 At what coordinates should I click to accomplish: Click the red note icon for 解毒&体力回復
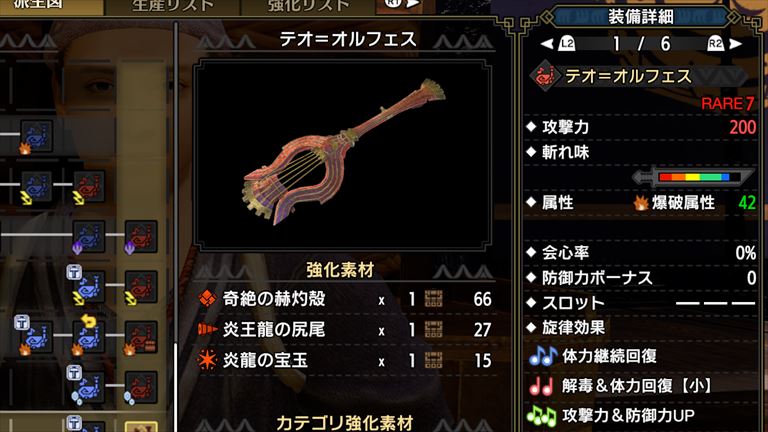[x=541, y=386]
